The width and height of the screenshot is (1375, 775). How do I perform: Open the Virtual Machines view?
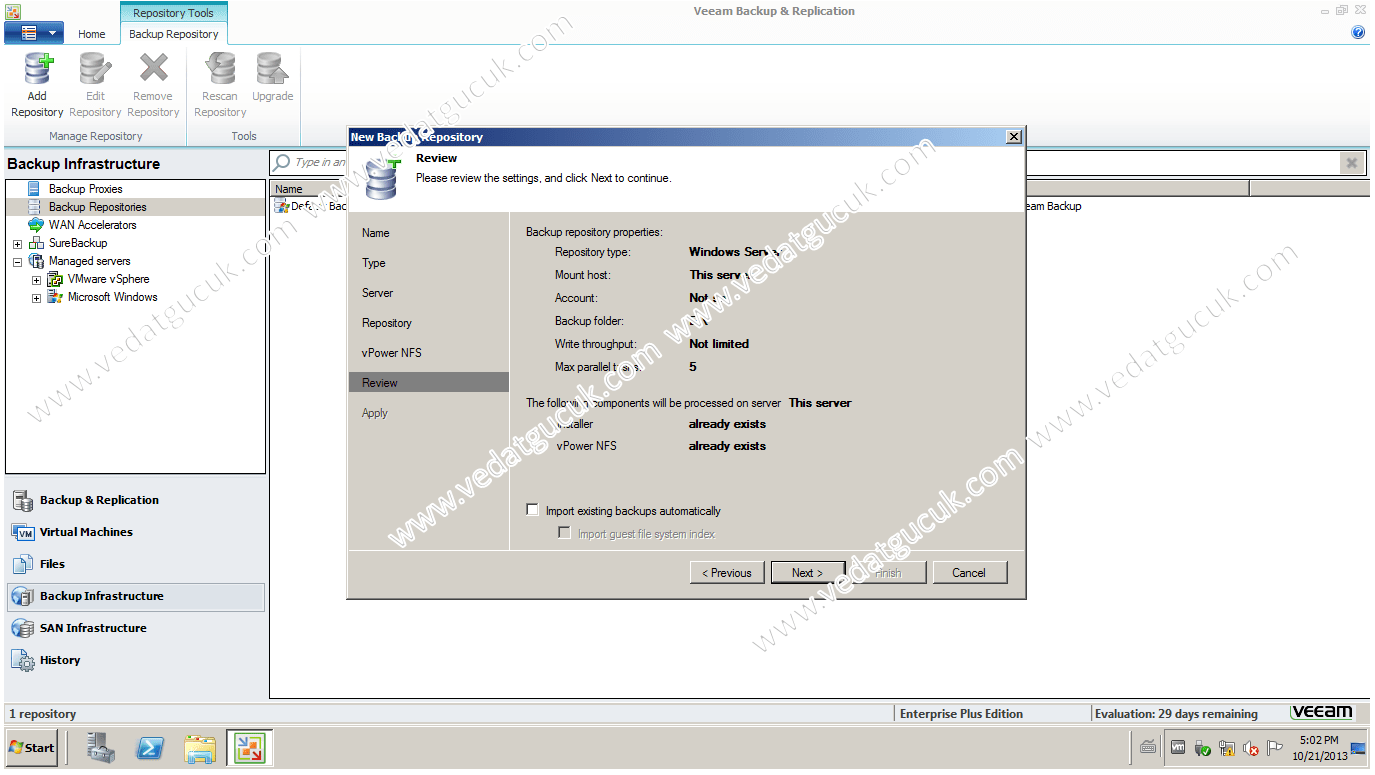(x=136, y=532)
